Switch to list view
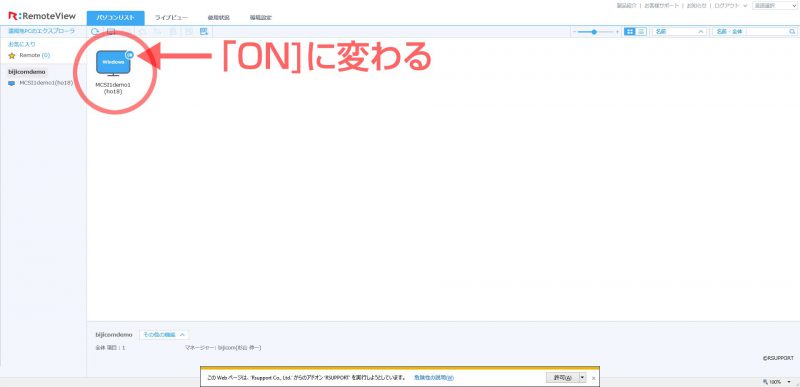 tap(641, 32)
